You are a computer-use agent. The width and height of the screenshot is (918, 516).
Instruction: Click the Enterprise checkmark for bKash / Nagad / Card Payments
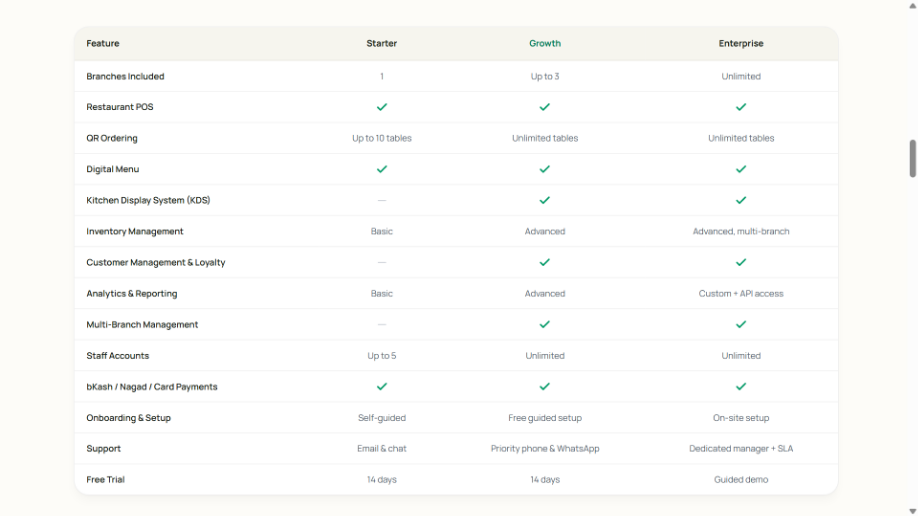[741, 387]
